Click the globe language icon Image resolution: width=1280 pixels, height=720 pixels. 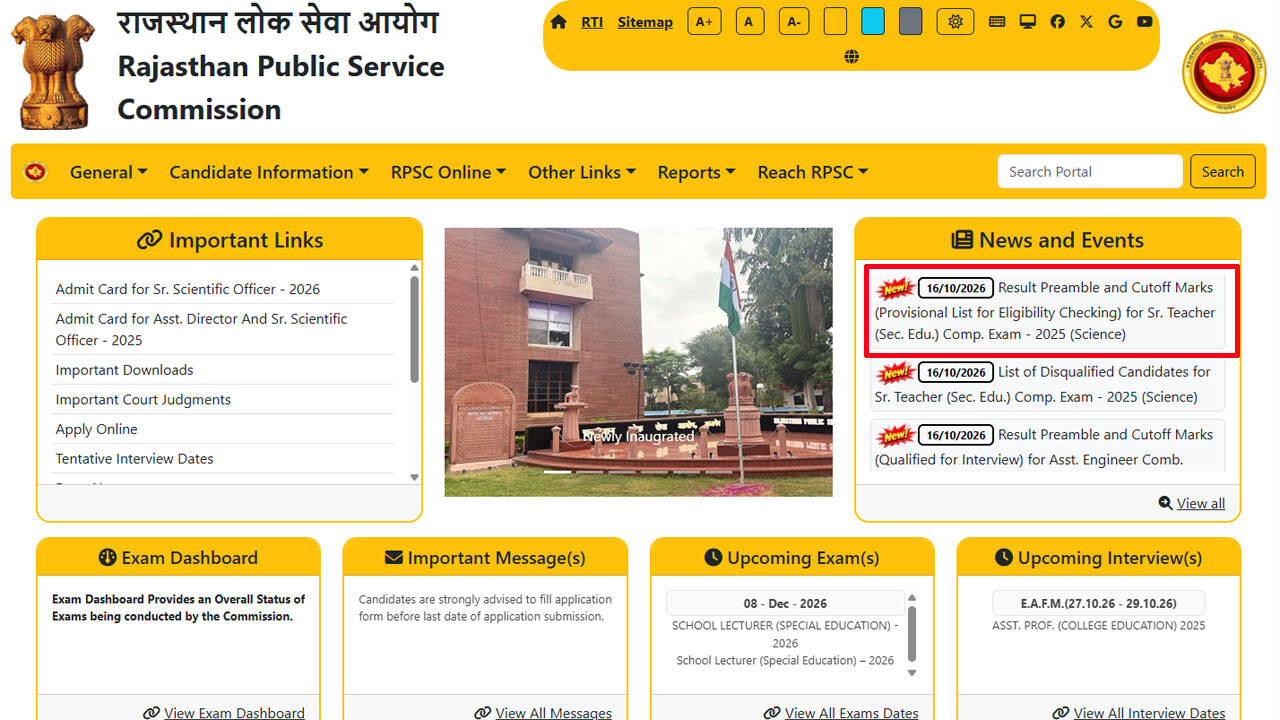(x=851, y=57)
